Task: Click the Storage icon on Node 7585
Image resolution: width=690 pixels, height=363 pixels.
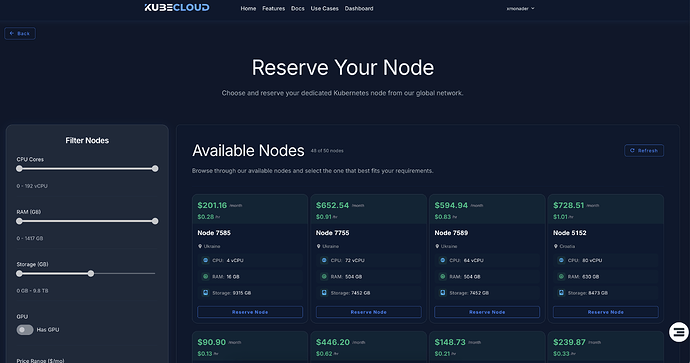Action: [206, 293]
